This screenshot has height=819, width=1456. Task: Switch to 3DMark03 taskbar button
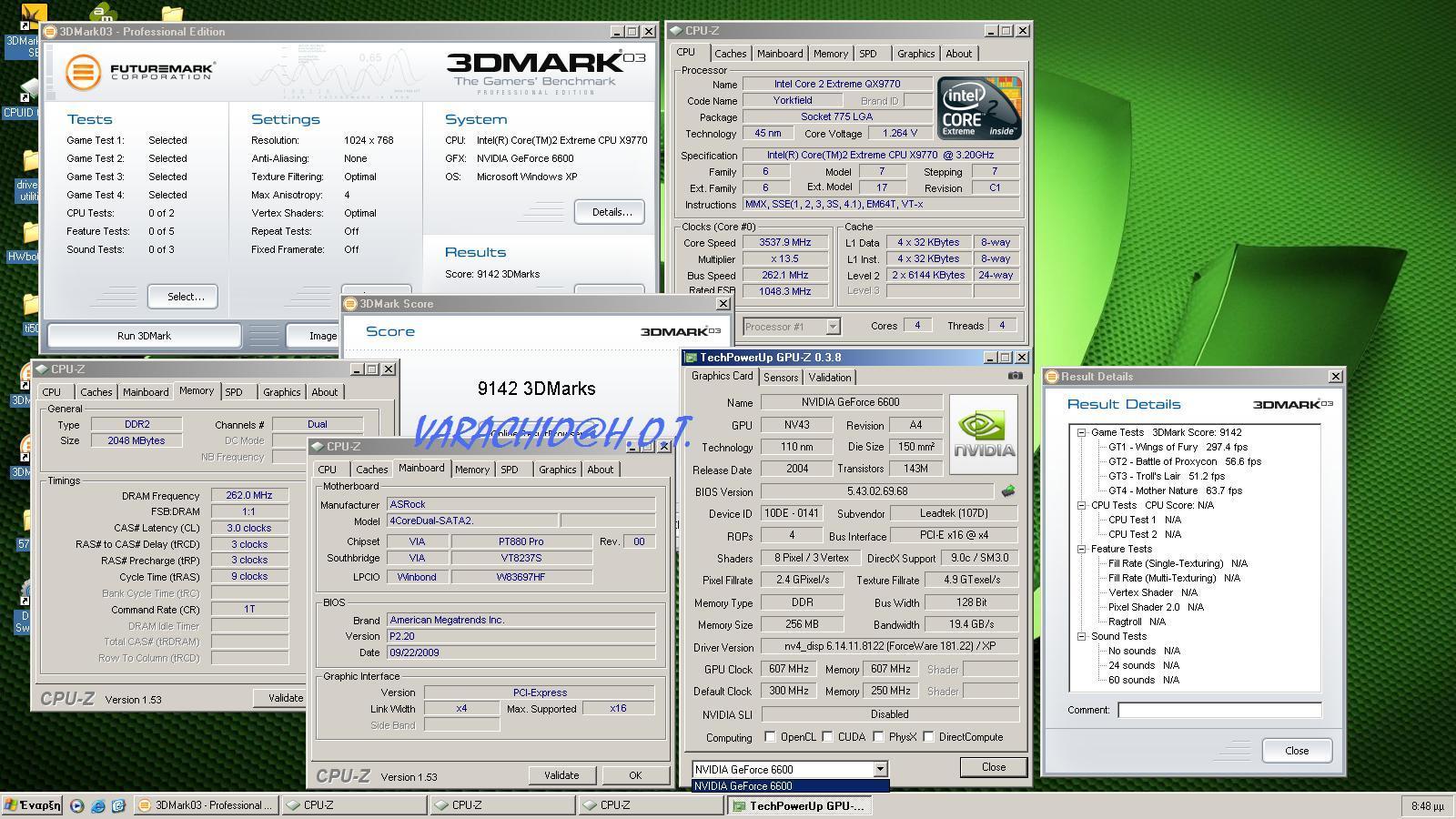[207, 805]
